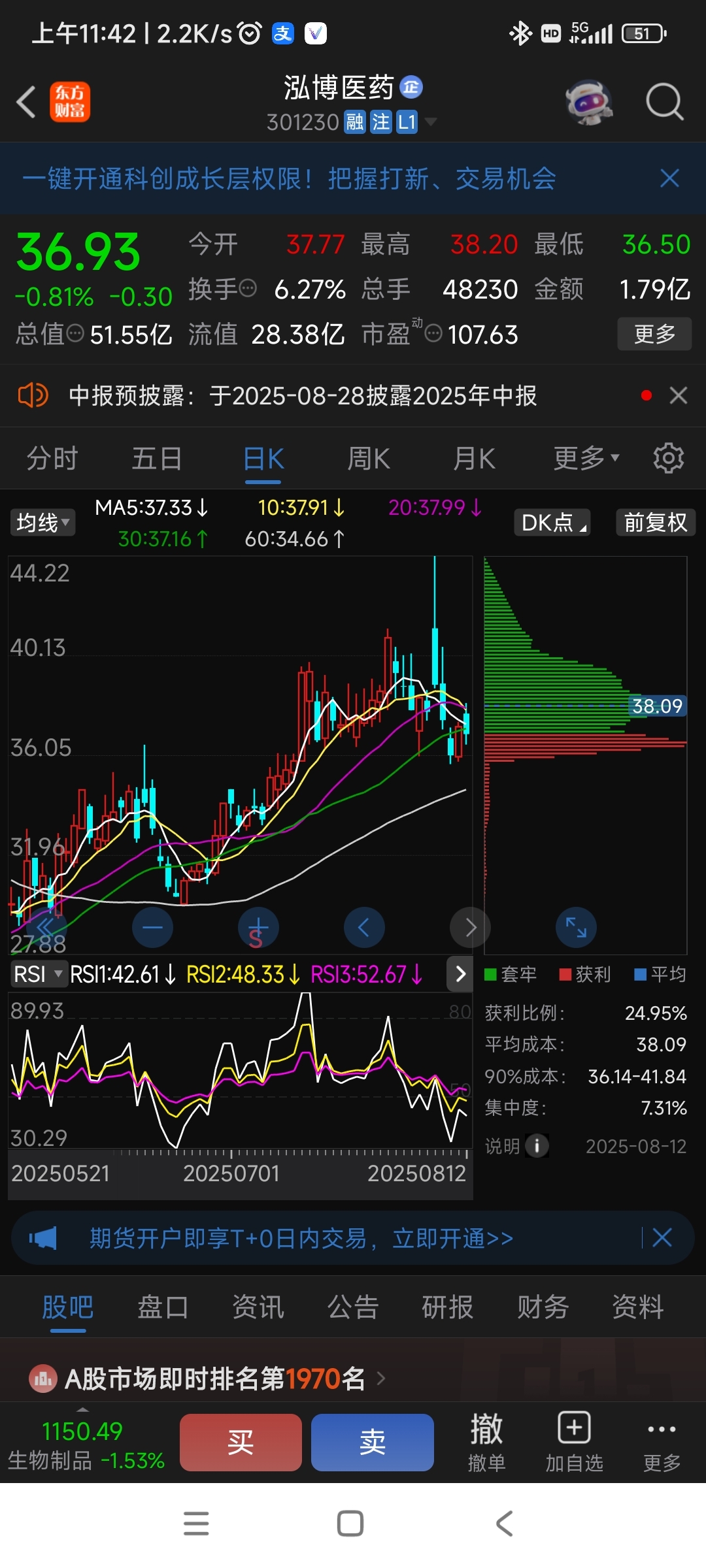Tap the 套牢 green legend swatch
Image resolution: width=706 pixels, height=1568 pixels.
pyautogui.click(x=490, y=974)
